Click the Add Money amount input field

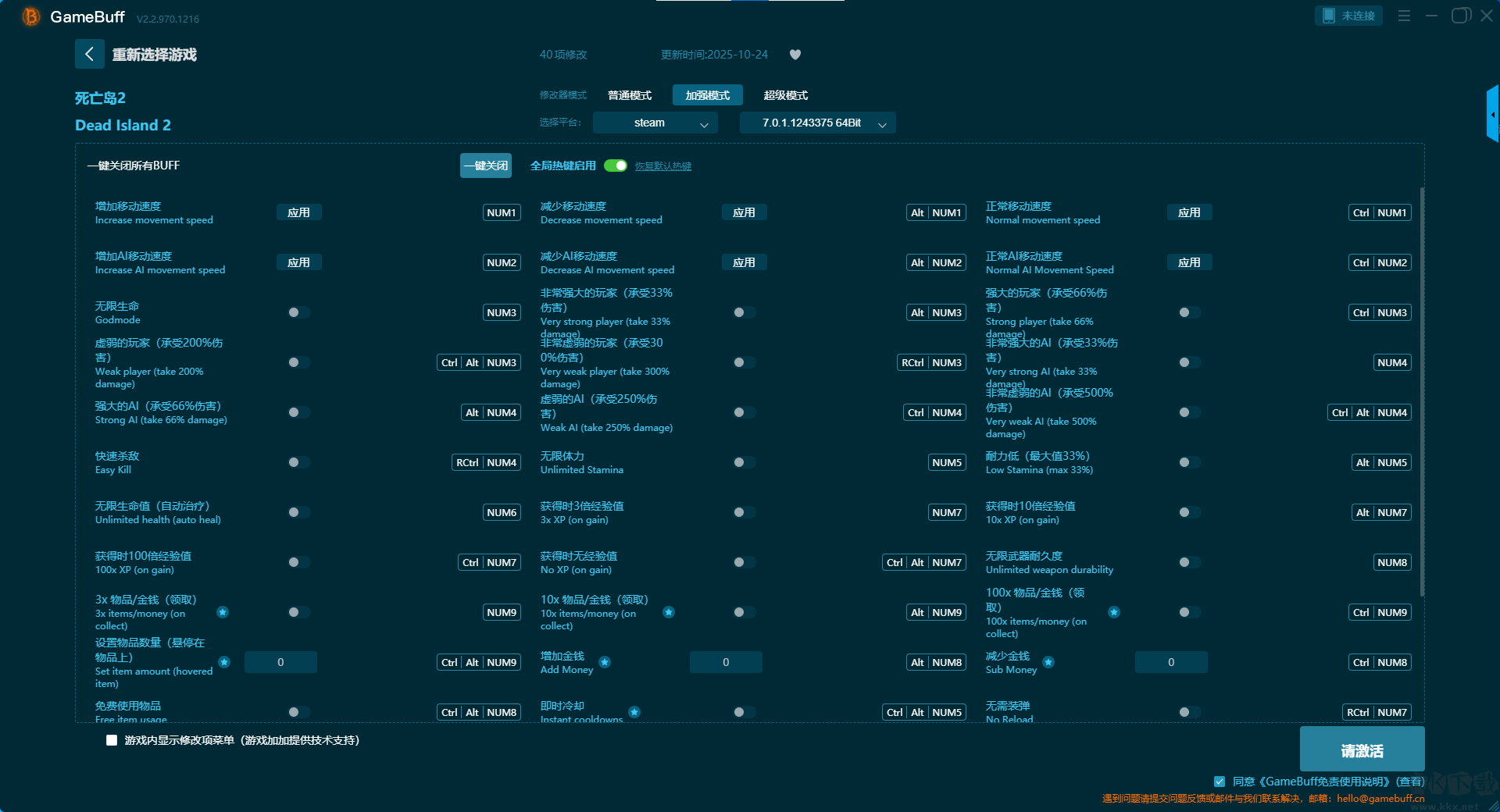[x=726, y=662]
